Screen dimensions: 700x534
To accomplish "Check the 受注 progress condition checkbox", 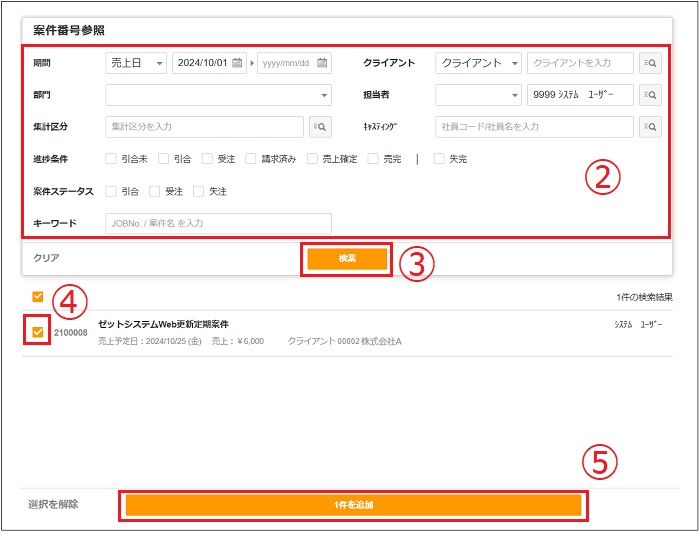I will (x=207, y=159).
